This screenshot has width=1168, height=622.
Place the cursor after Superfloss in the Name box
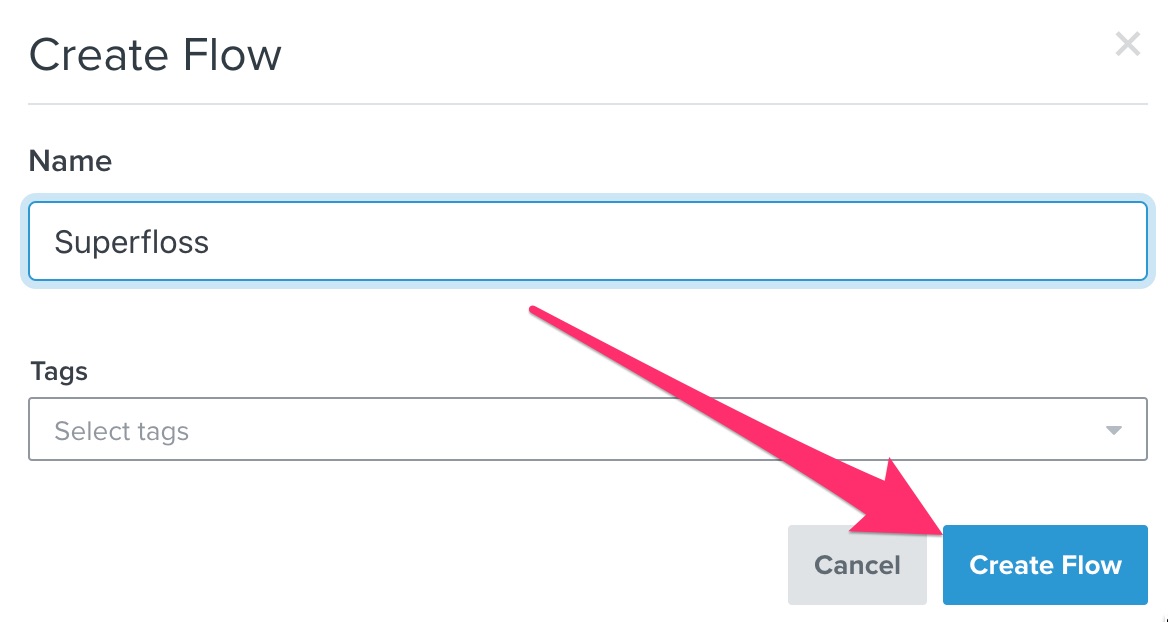point(213,242)
